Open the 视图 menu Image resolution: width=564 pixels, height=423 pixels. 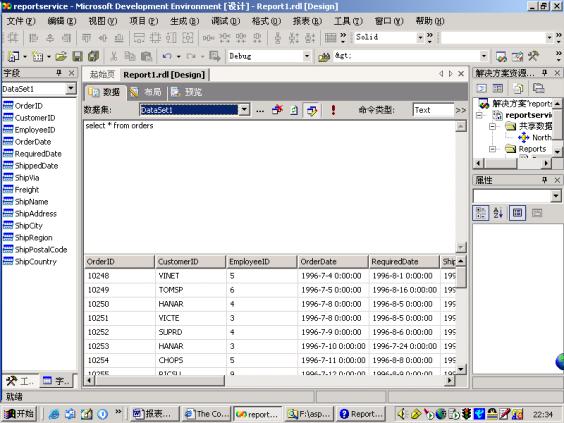pyautogui.click(x=103, y=21)
